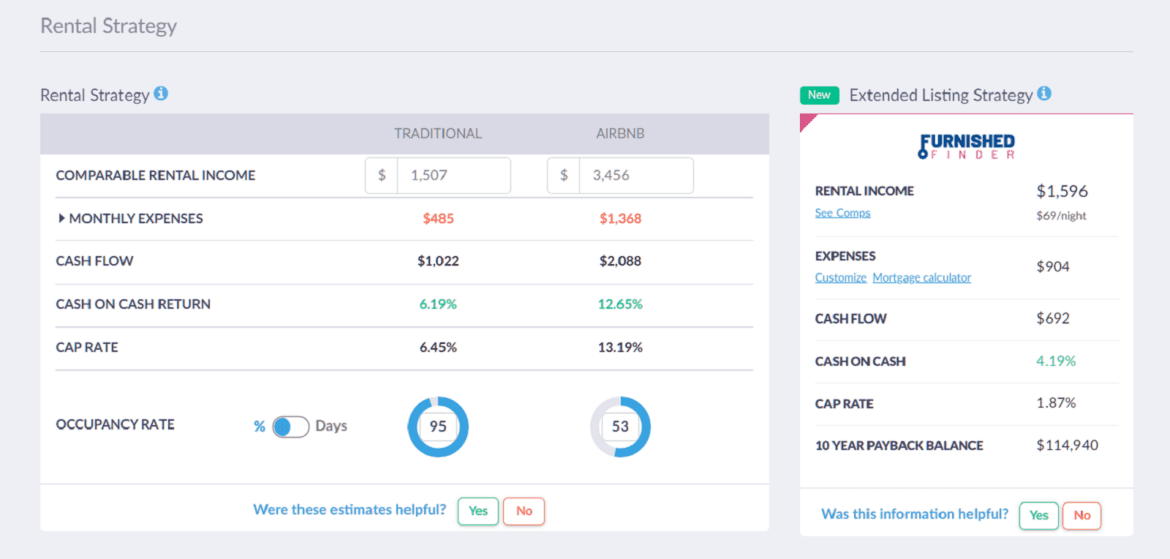The width and height of the screenshot is (1170, 559).
Task: Click the Days label beside the toggle
Action: [x=331, y=426]
